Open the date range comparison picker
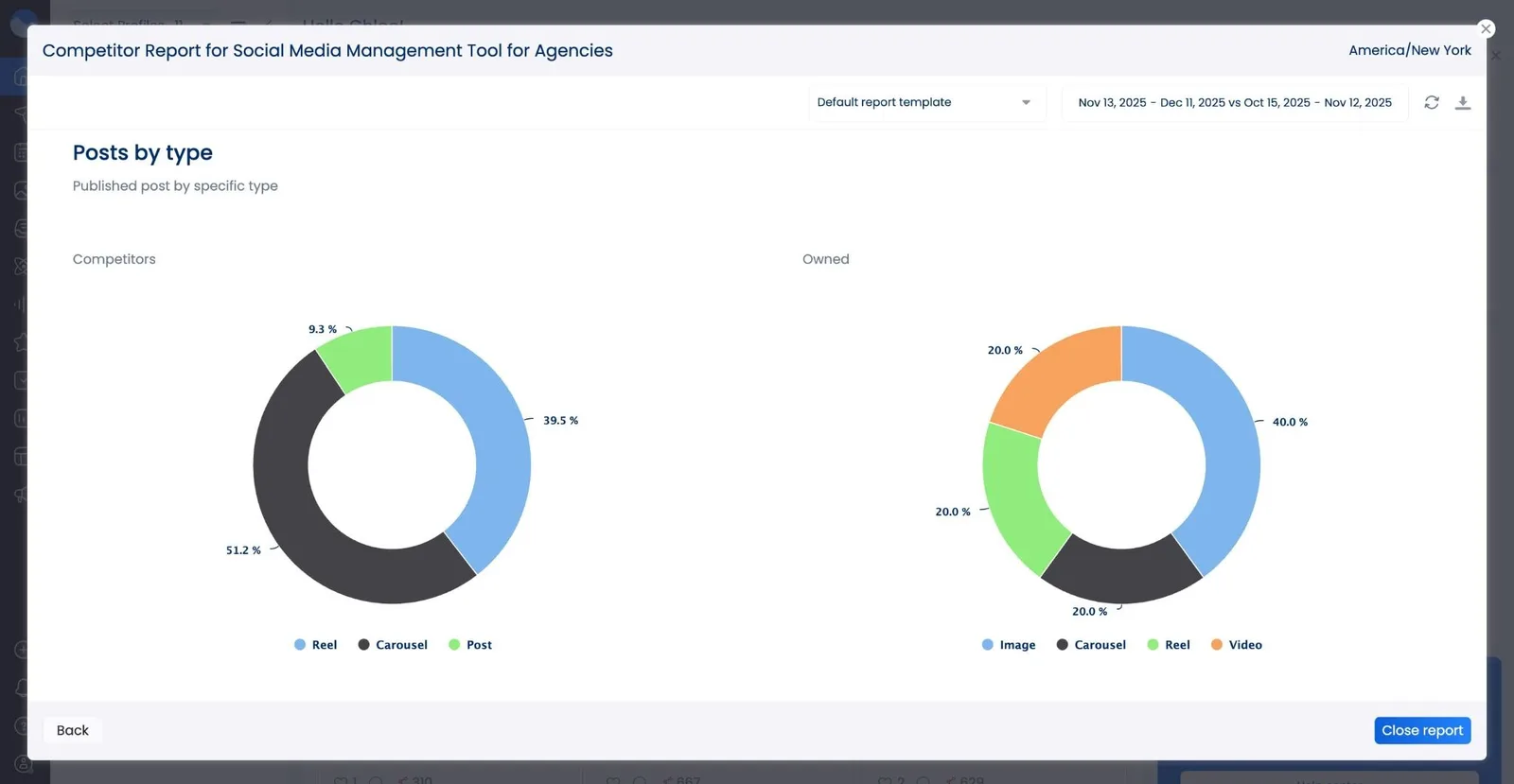 1234,103
